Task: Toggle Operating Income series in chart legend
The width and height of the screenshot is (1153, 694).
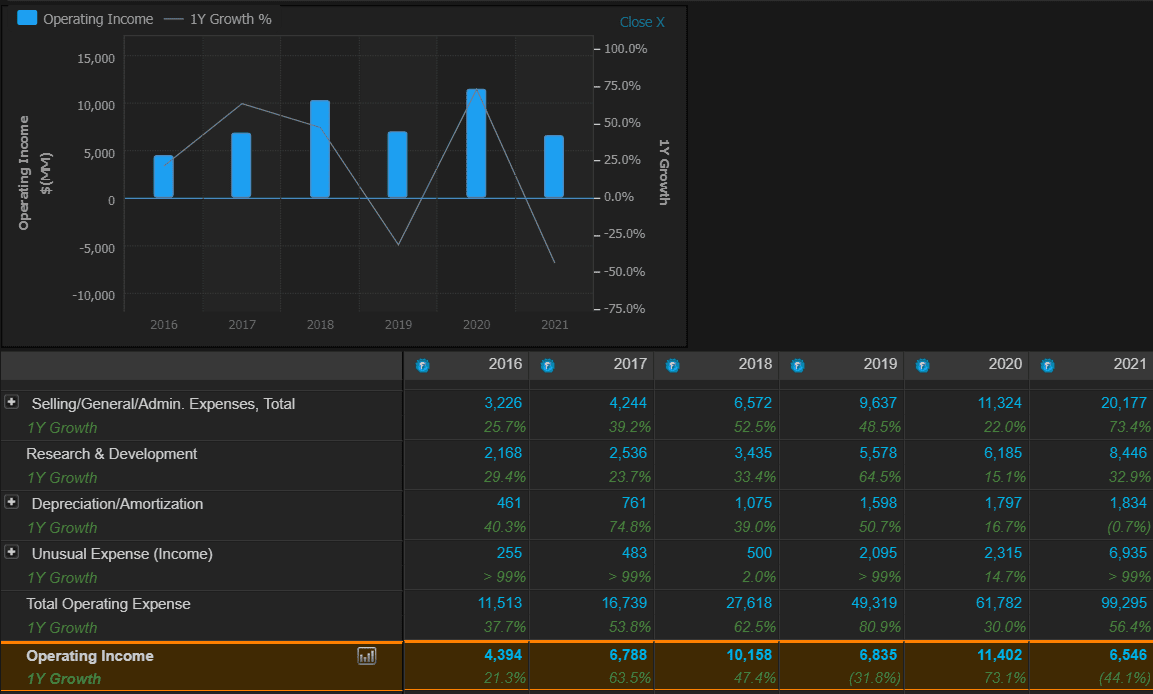Action: (98, 19)
